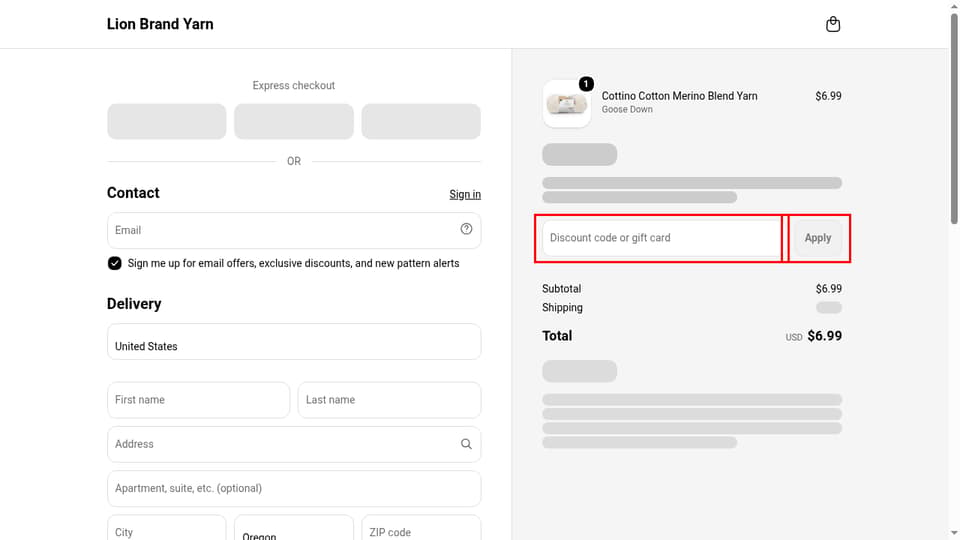Click the bold $6.99 total amount

(x=824, y=336)
